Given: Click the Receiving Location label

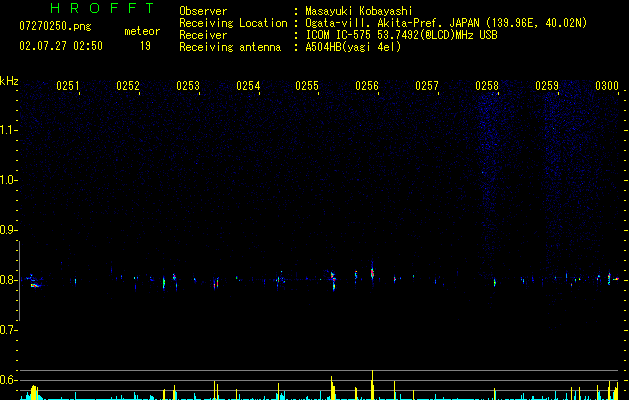Looking at the screenshot, I should point(233,23).
